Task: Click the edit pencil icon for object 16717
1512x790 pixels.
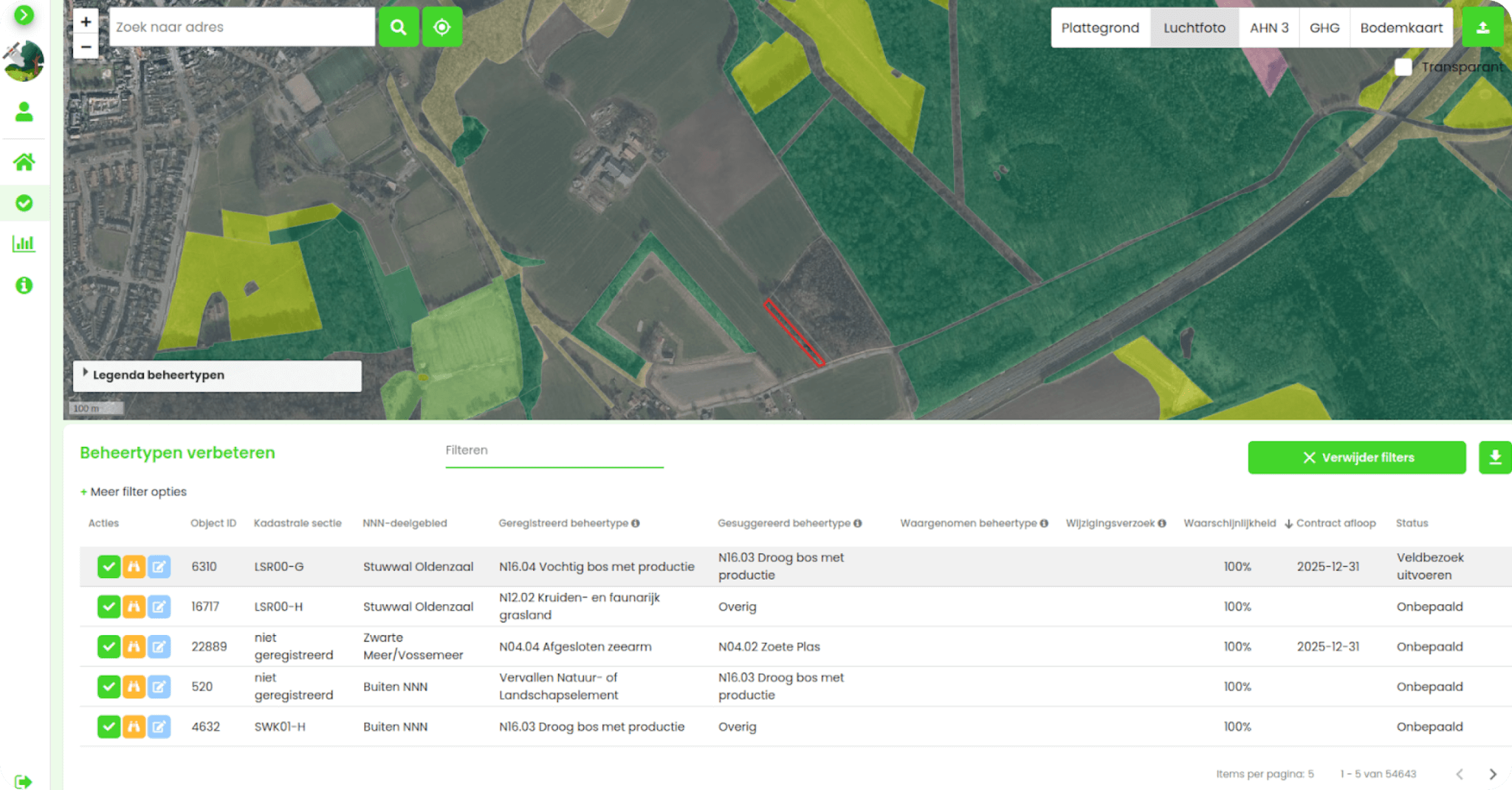Action: (x=159, y=607)
